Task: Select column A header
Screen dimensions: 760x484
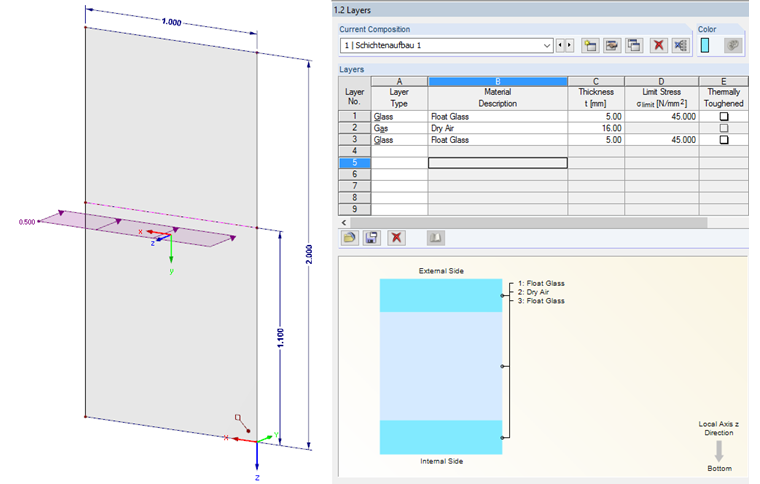Action: (399, 81)
